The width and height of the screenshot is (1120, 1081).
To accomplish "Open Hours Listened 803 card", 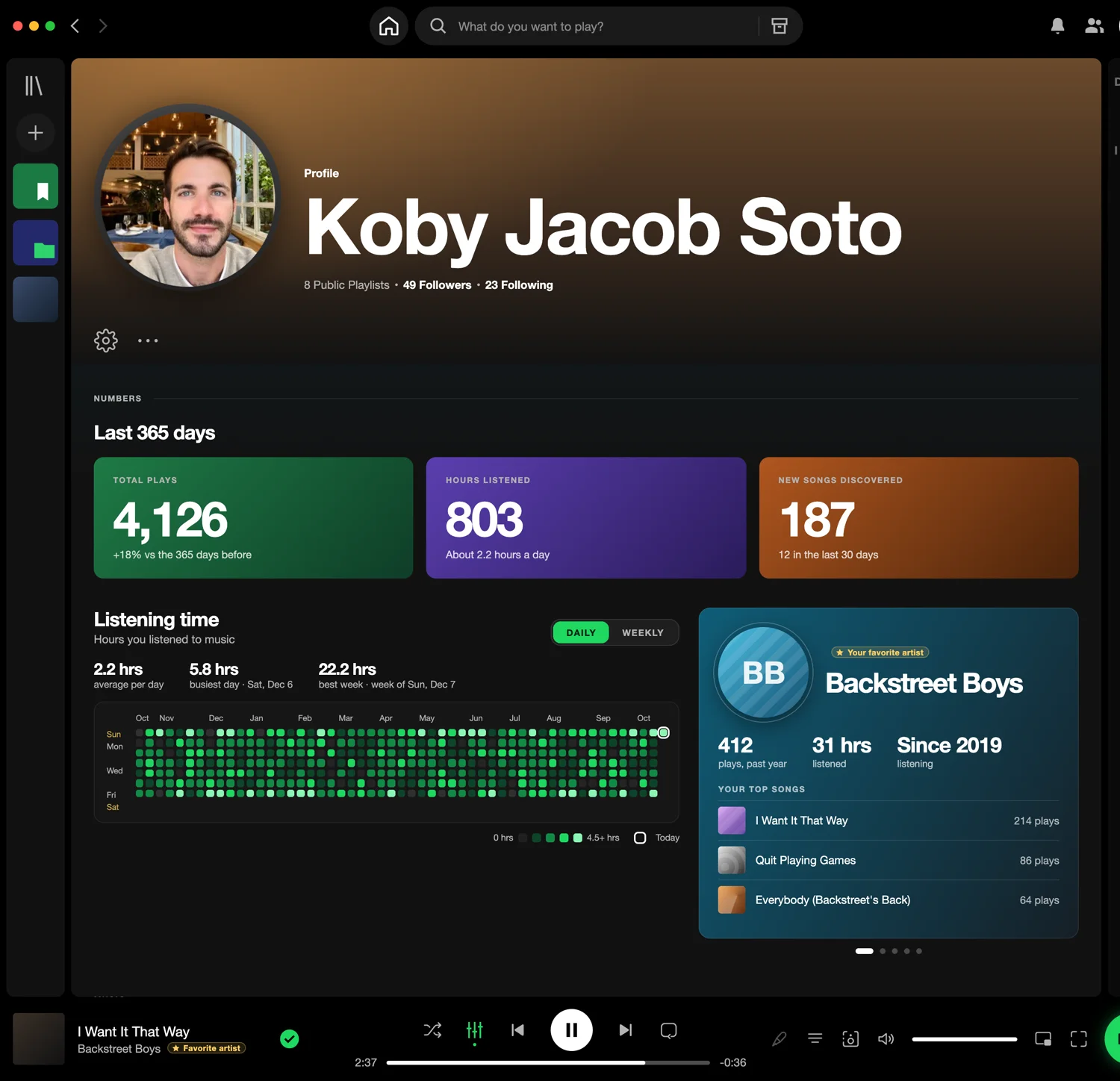I will [x=586, y=518].
